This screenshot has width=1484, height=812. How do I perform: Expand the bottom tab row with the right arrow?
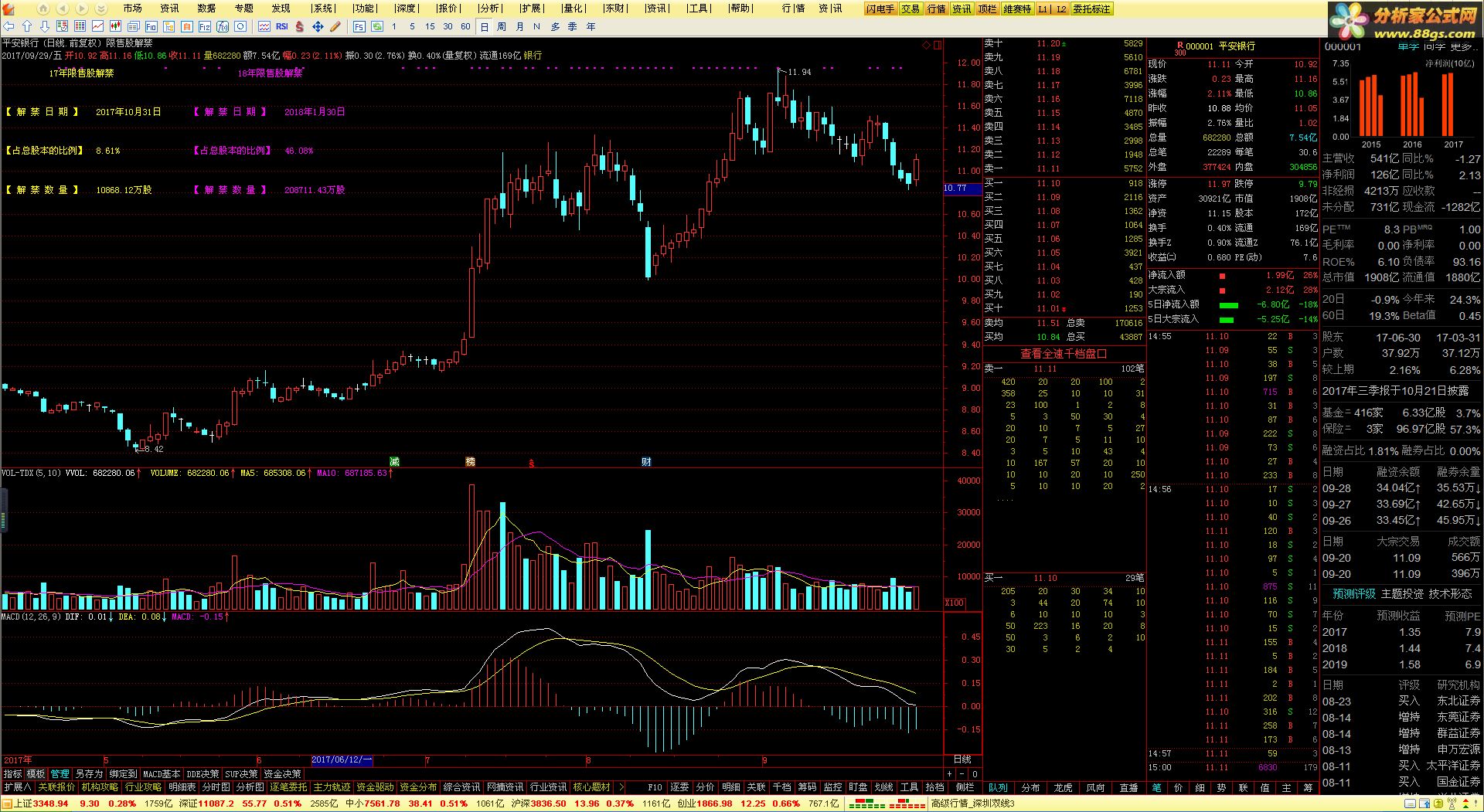[x=621, y=787]
